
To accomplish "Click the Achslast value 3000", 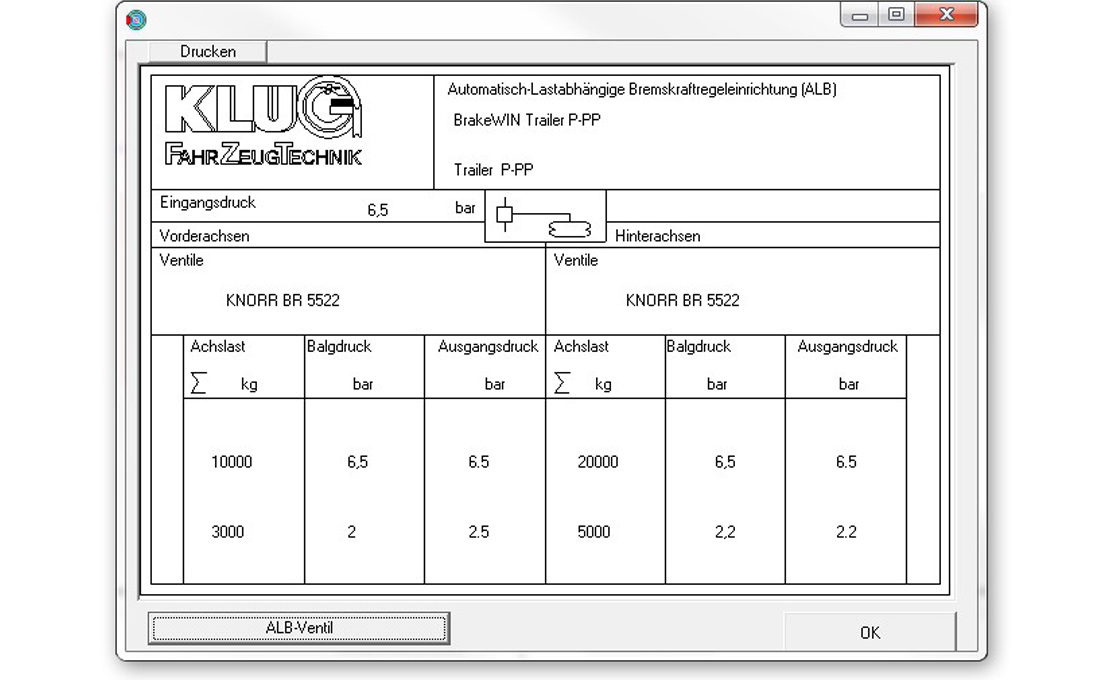I will tap(228, 532).
